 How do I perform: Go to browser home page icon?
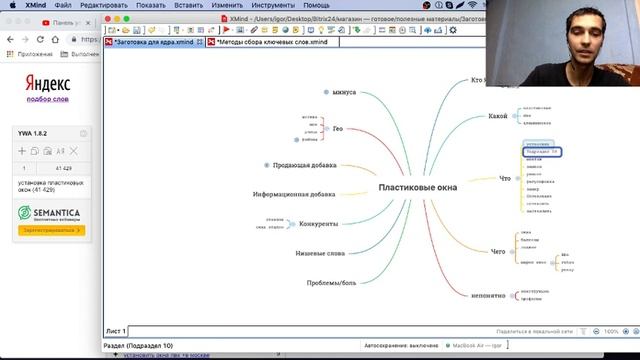click(x=55, y=39)
